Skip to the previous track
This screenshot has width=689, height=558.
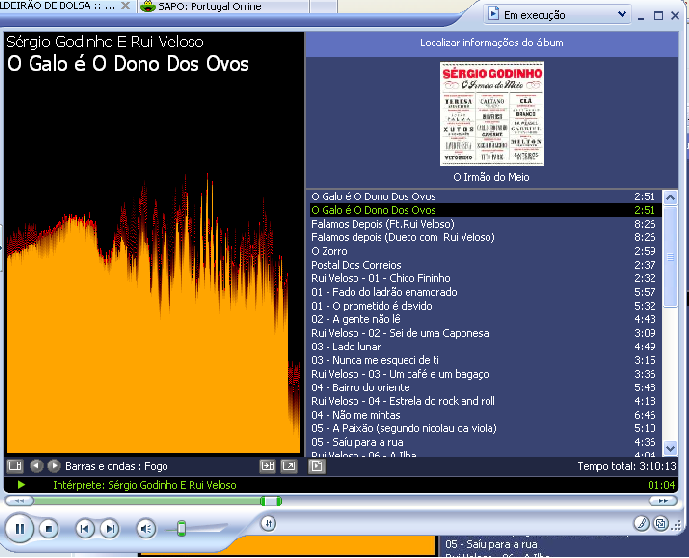click(x=85, y=528)
